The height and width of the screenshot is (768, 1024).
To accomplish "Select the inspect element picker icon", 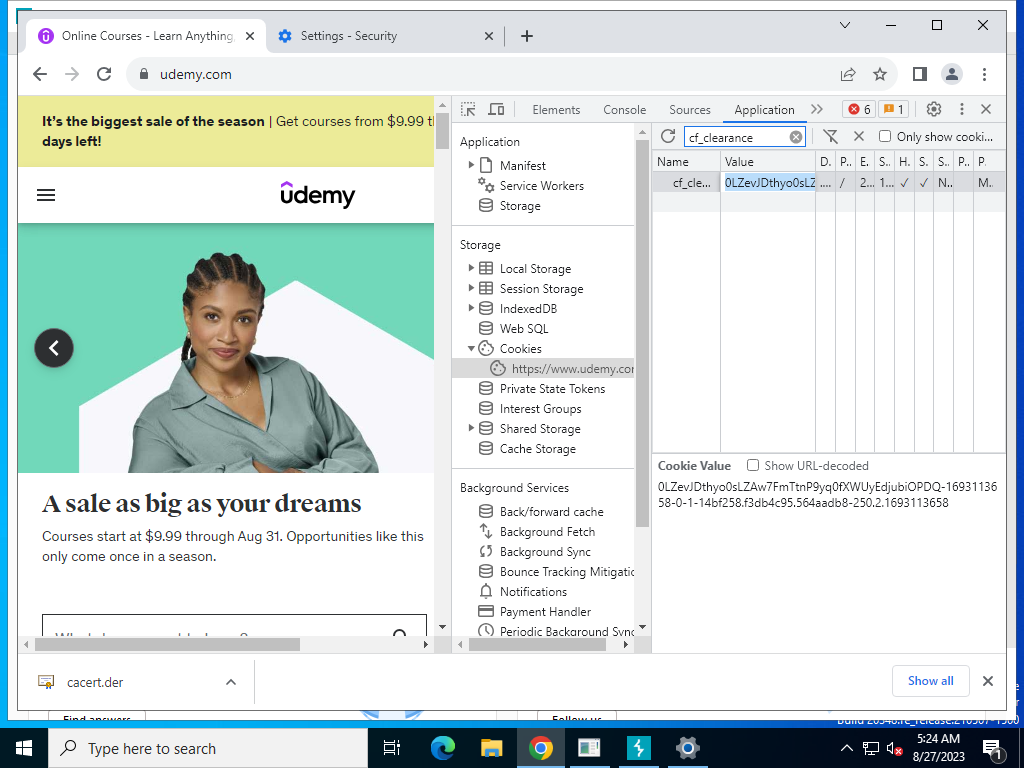I will tap(468, 109).
